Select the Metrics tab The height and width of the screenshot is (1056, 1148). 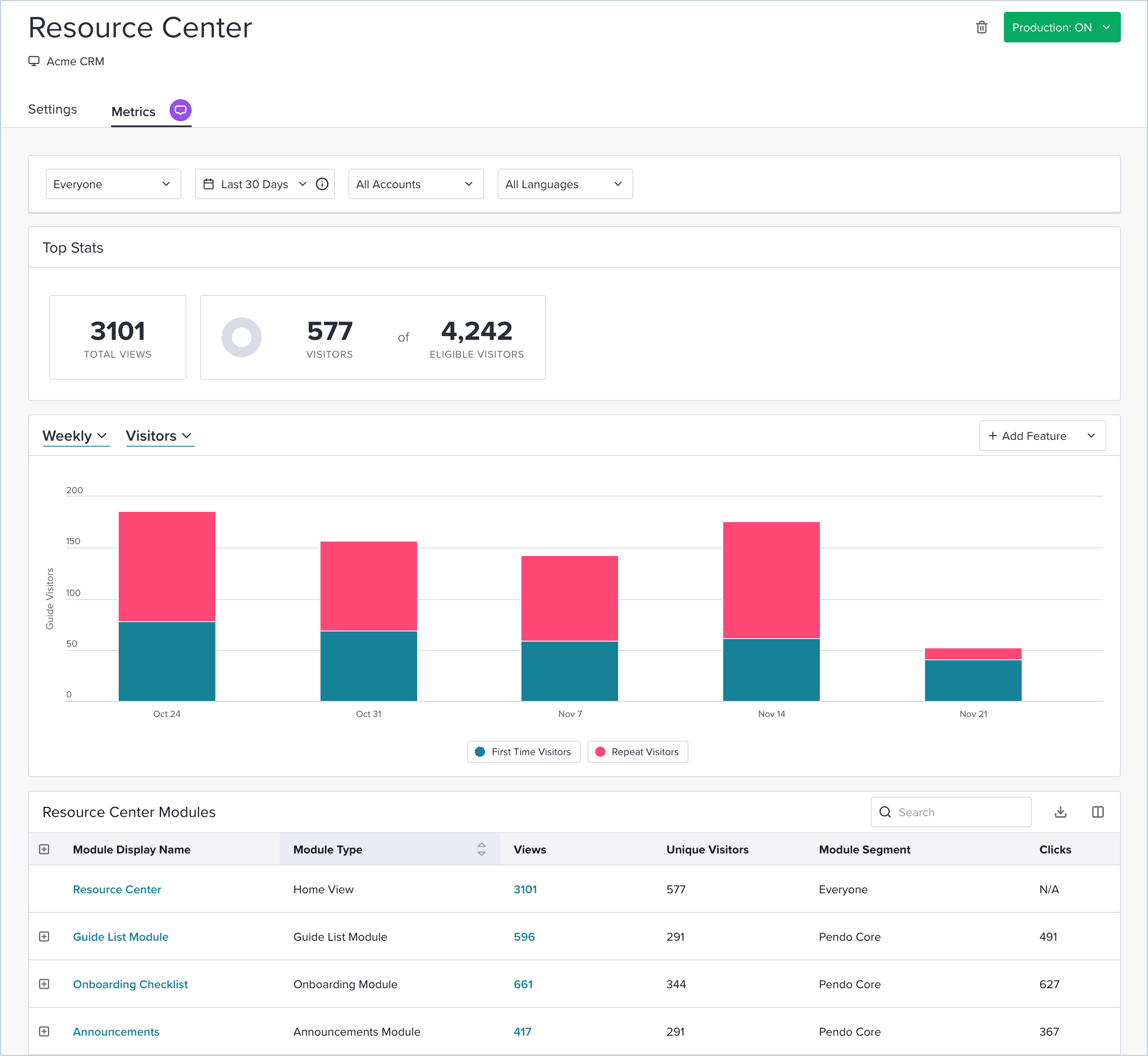pyautogui.click(x=133, y=111)
